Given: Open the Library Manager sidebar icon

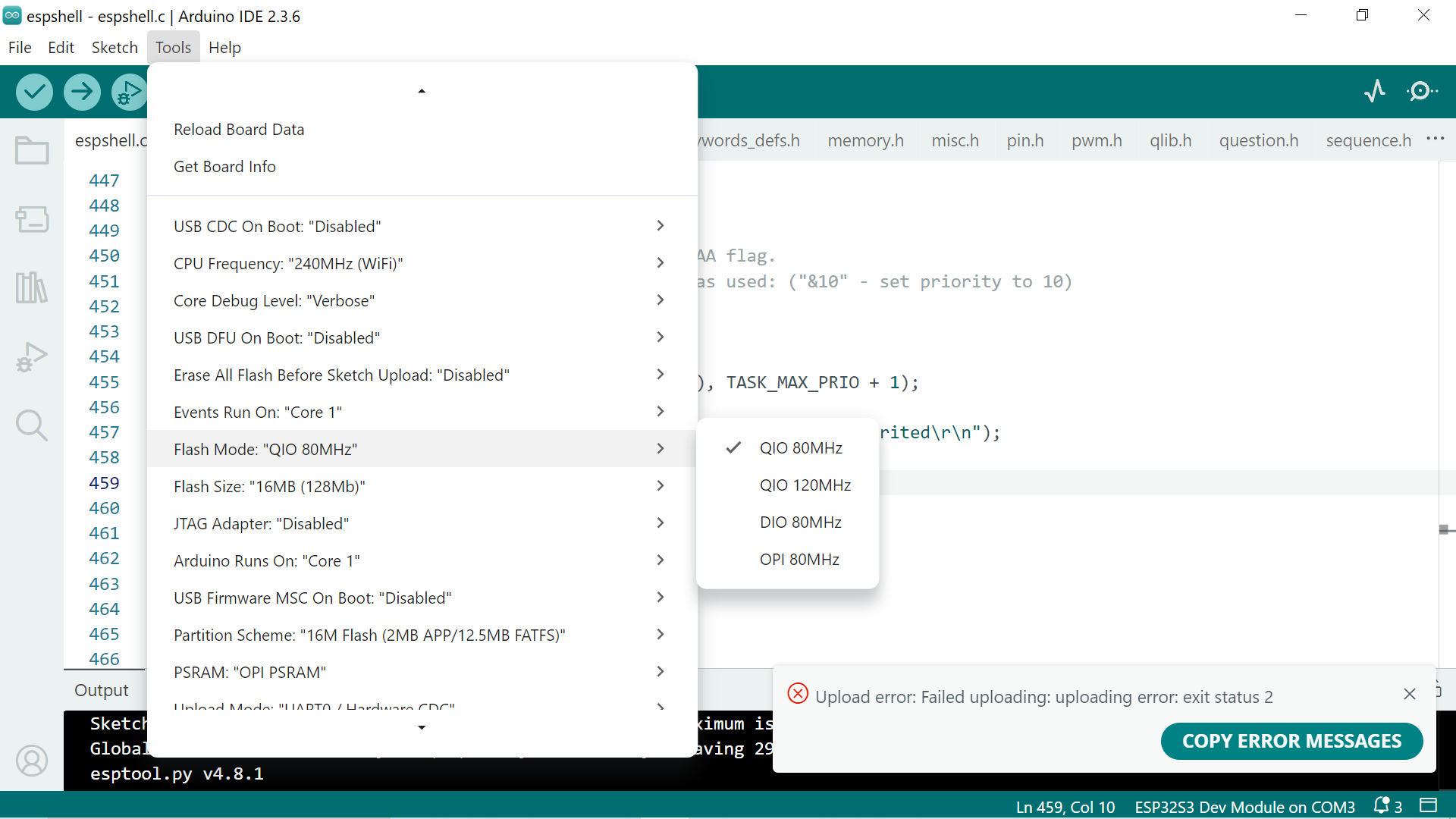Looking at the screenshot, I should 32,287.
